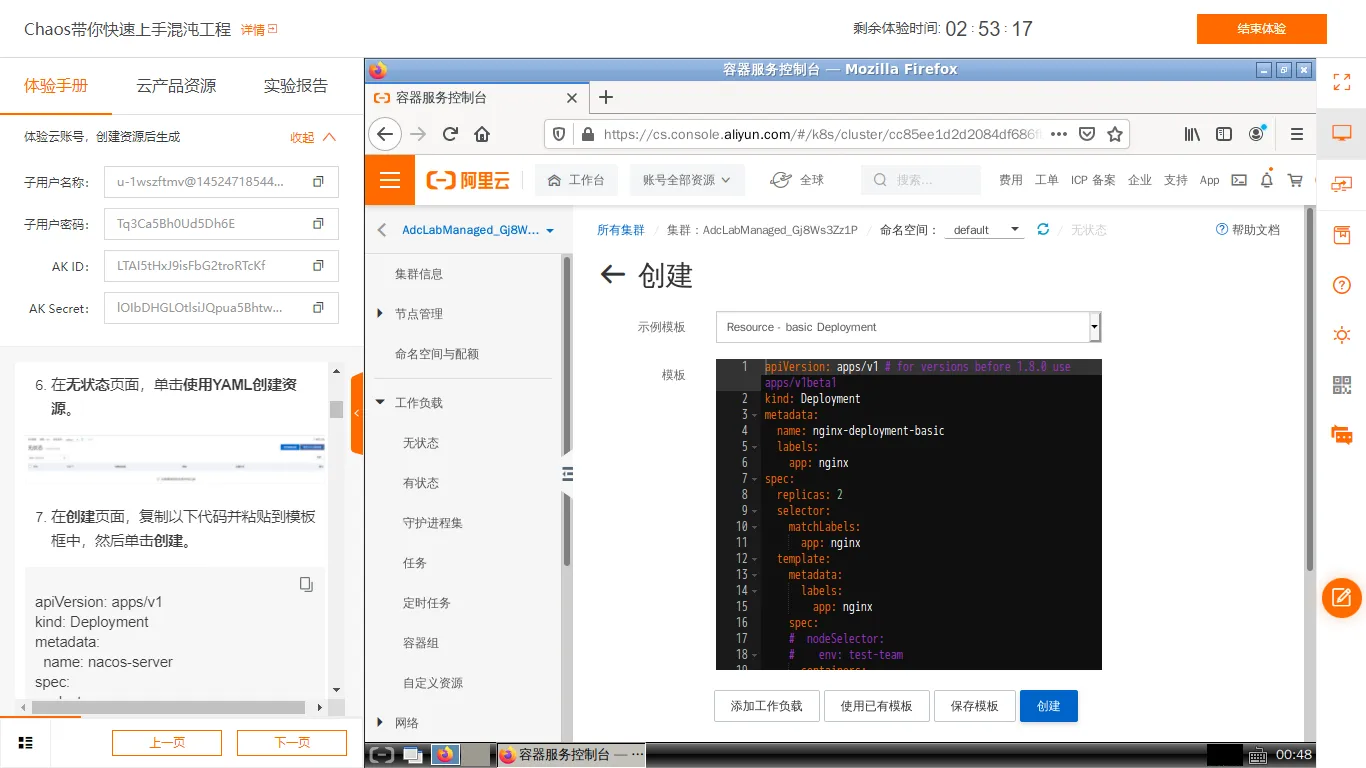Switch to 体验手册 tab
This screenshot has height=768, width=1366.
point(56,86)
